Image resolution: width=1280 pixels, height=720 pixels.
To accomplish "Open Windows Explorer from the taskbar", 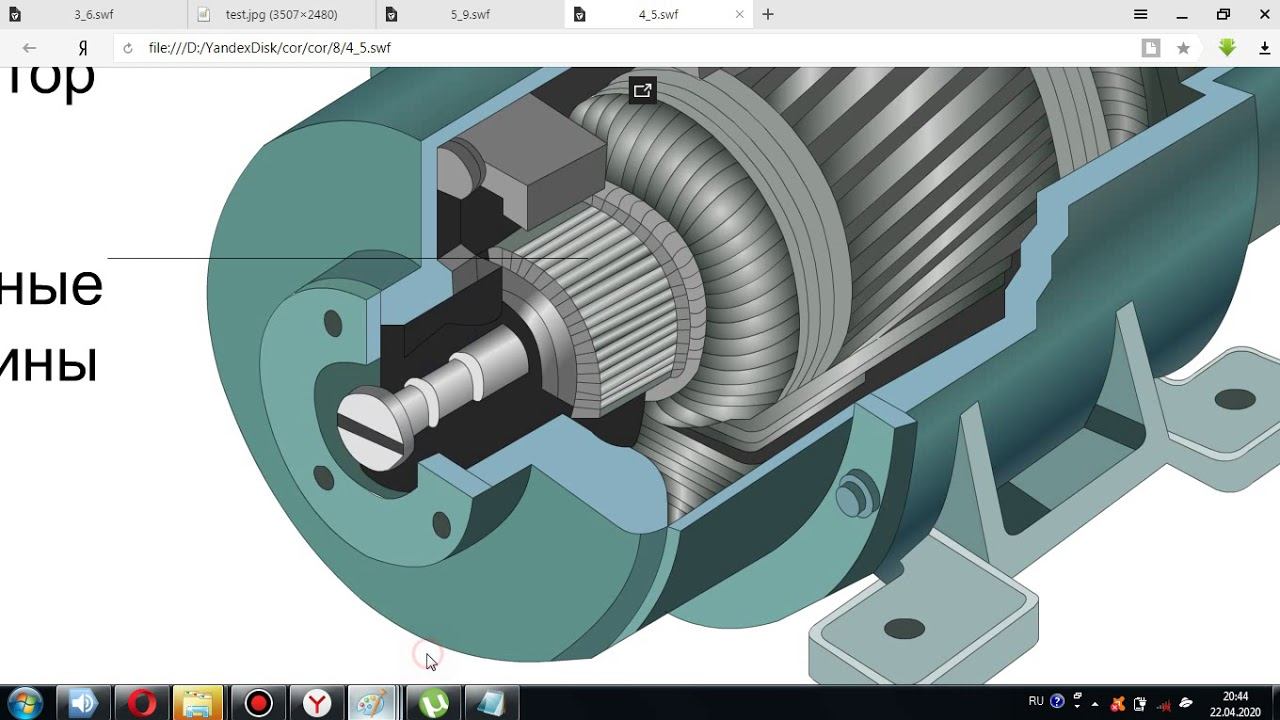I will tap(199, 703).
